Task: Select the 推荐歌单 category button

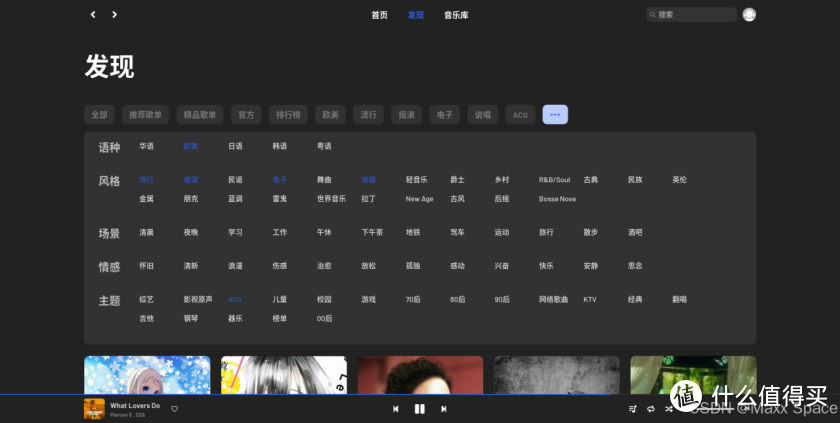Action: (145, 115)
